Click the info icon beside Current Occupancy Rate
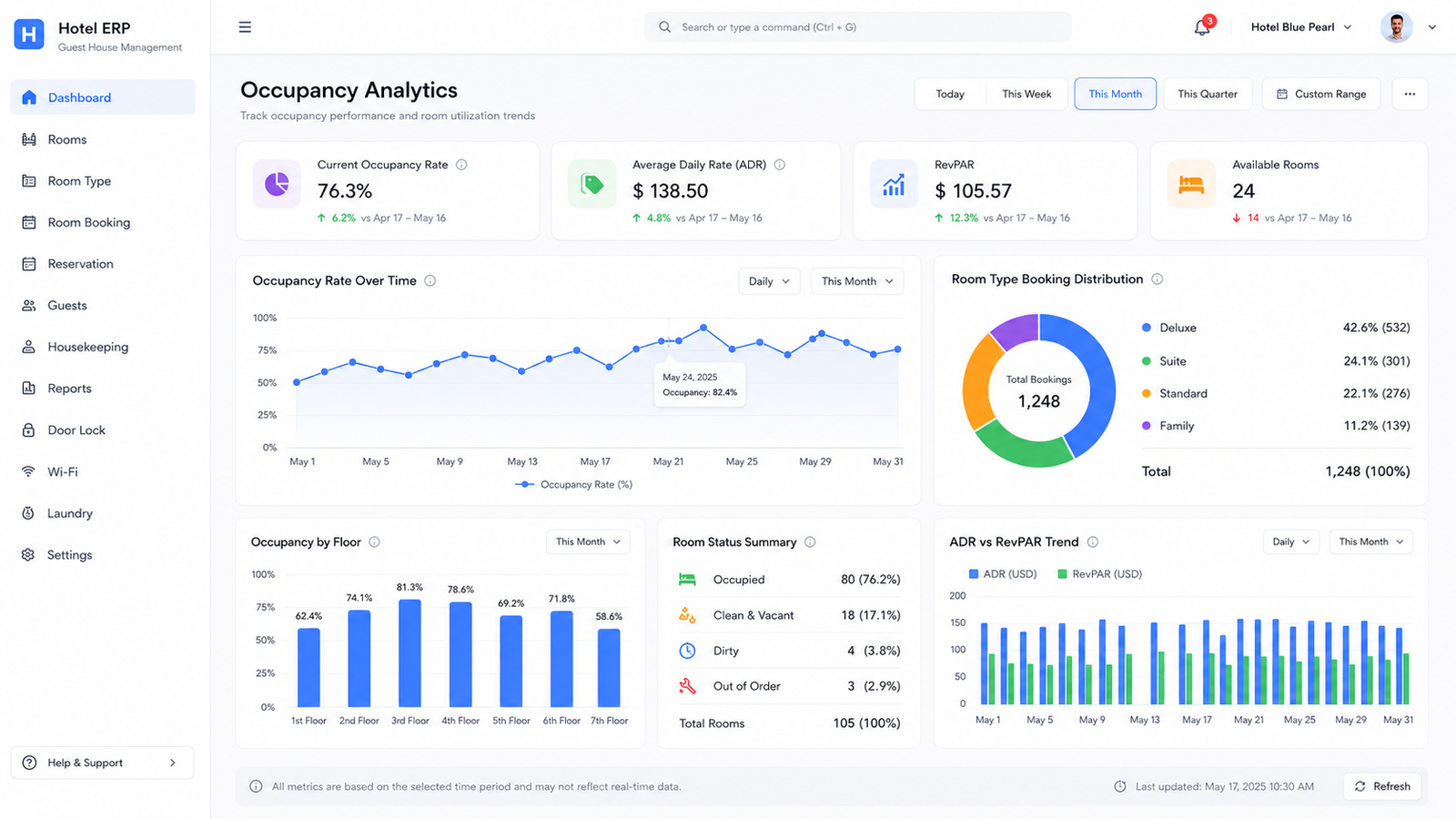The image size is (1456, 819). click(x=461, y=165)
